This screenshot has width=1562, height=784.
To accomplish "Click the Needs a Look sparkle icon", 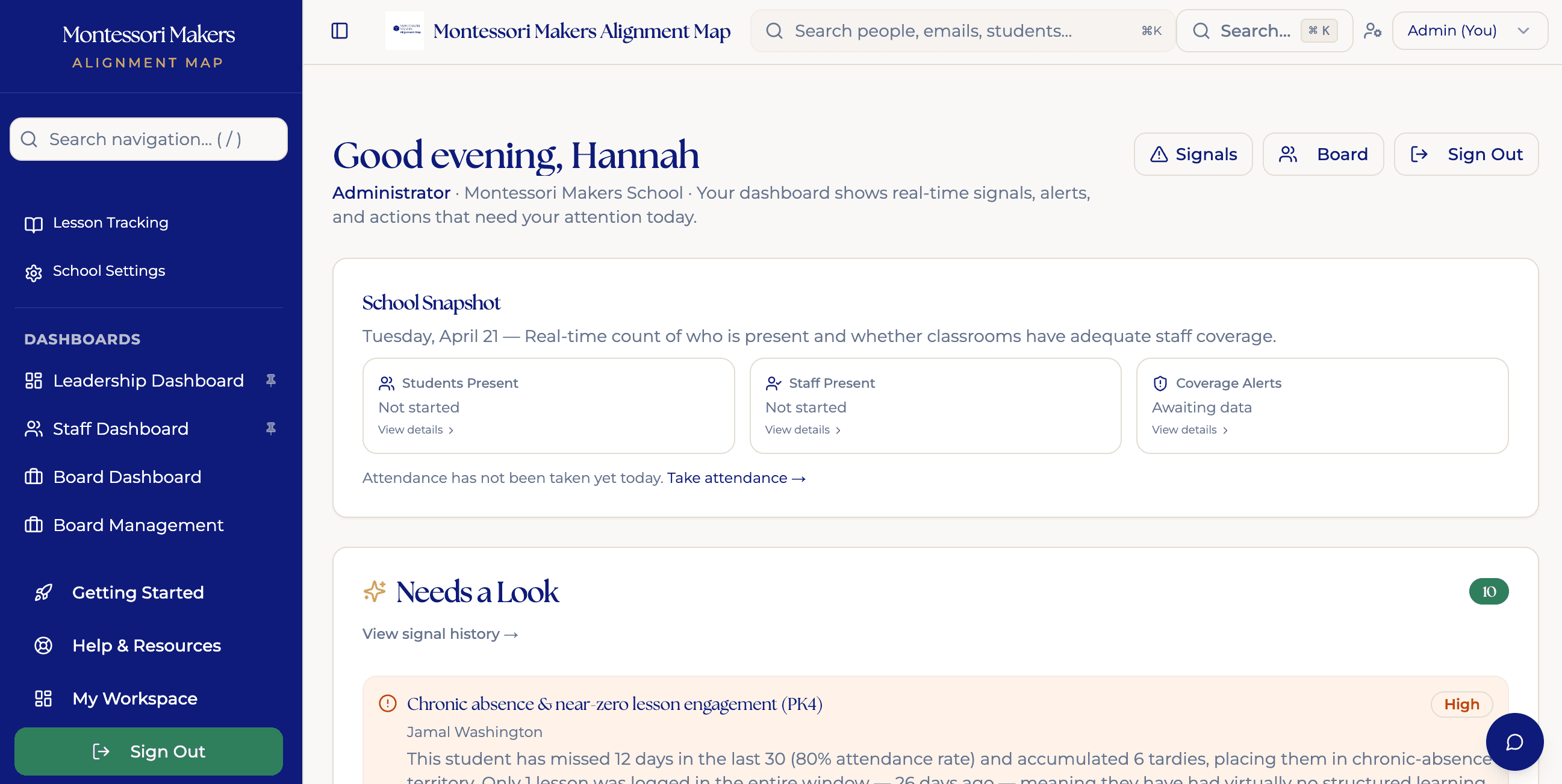I will (x=375, y=591).
